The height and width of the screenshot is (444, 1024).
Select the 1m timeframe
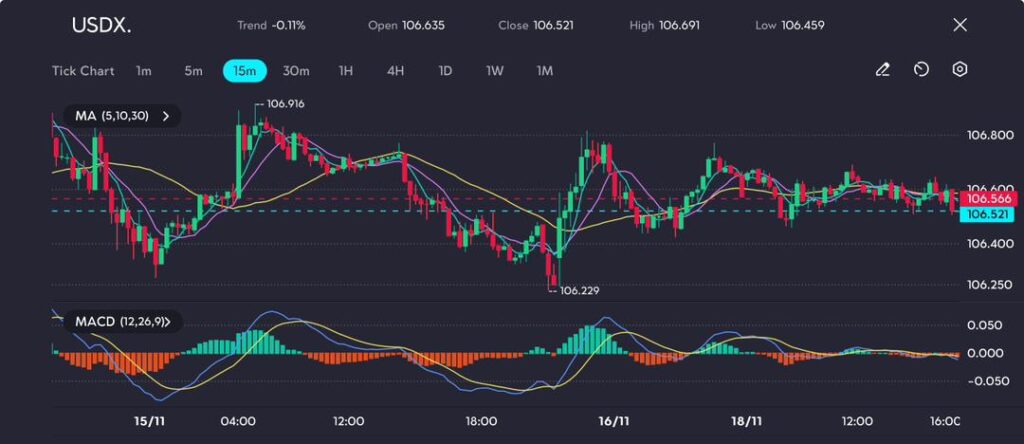click(x=144, y=71)
